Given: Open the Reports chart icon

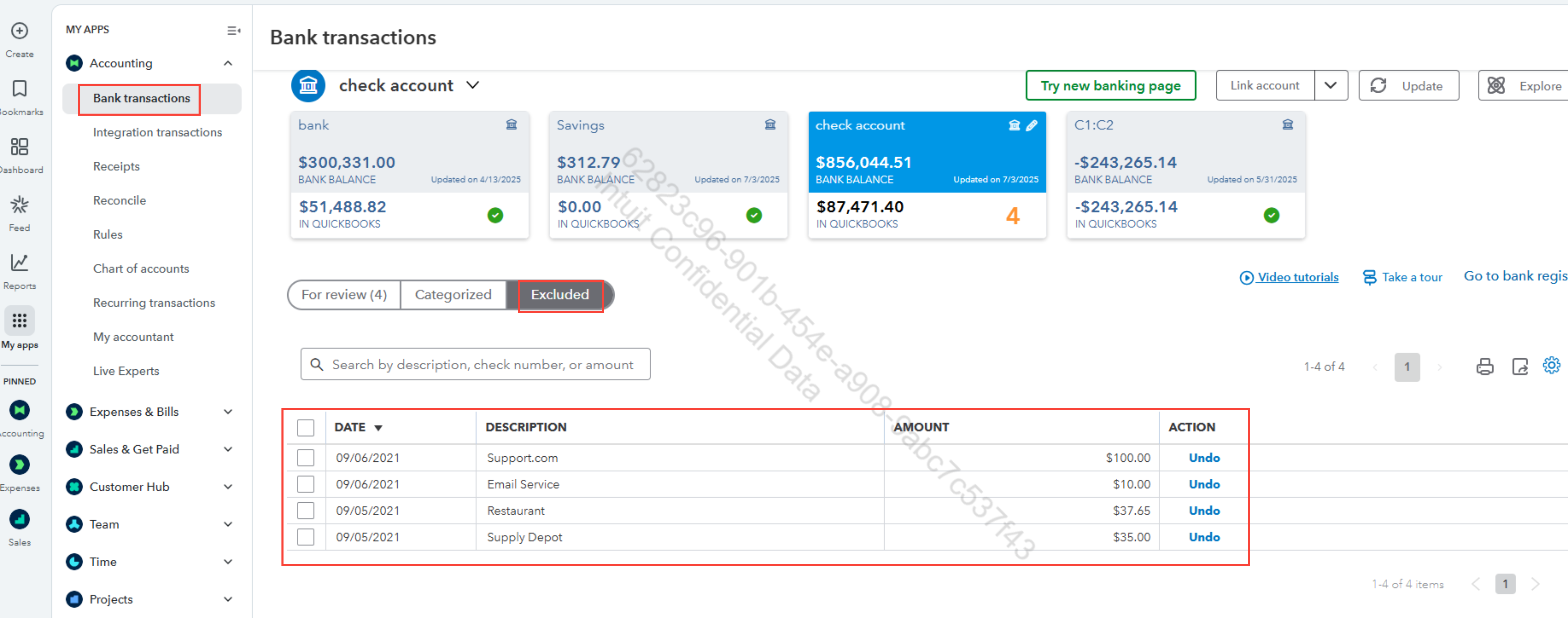Looking at the screenshot, I should point(19,263).
